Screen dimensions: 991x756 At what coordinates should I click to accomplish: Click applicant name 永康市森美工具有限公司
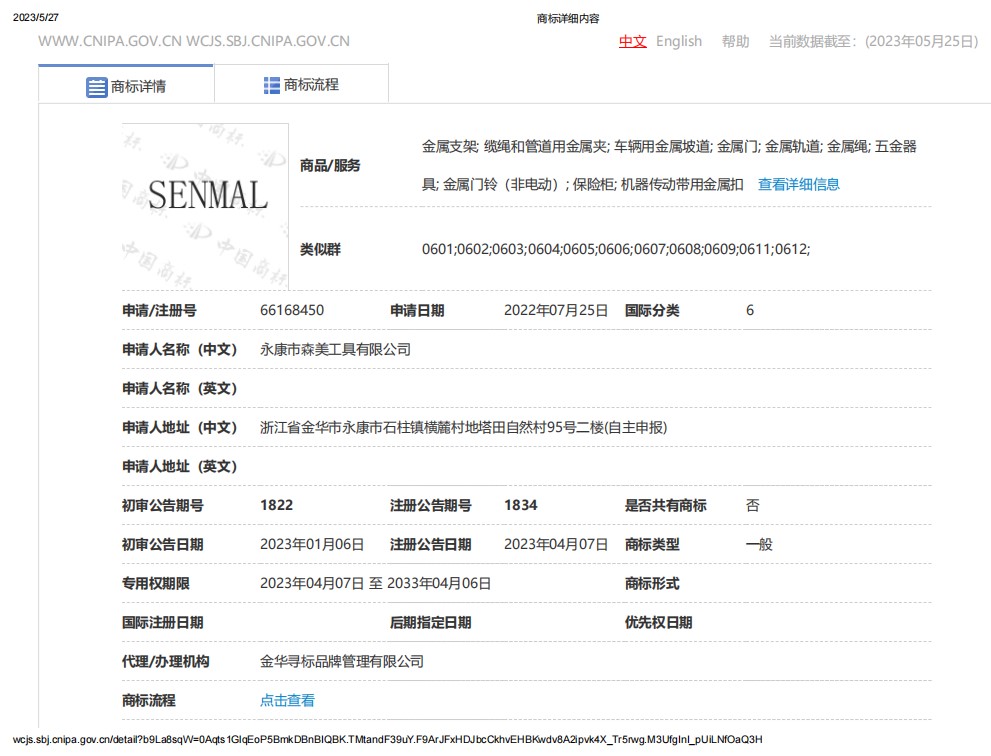pos(336,350)
